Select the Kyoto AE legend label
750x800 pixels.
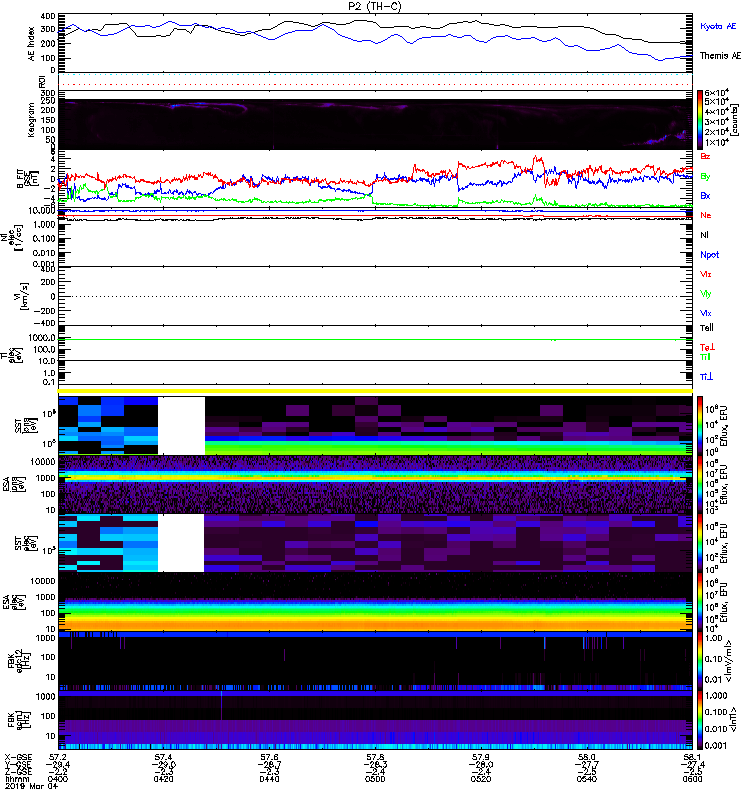coord(718,26)
